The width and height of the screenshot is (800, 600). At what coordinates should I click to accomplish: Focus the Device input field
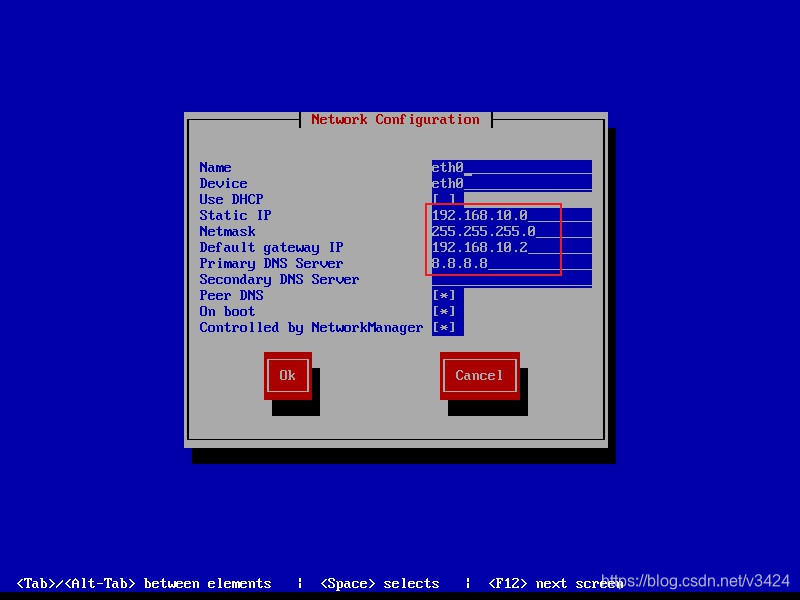tap(512, 183)
